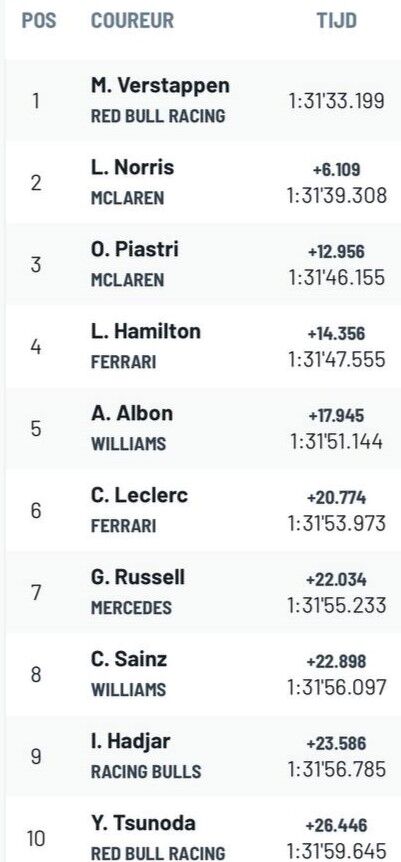Click the RACING BULLS team label
This screenshot has height=862, width=401.
pyautogui.click(x=146, y=771)
